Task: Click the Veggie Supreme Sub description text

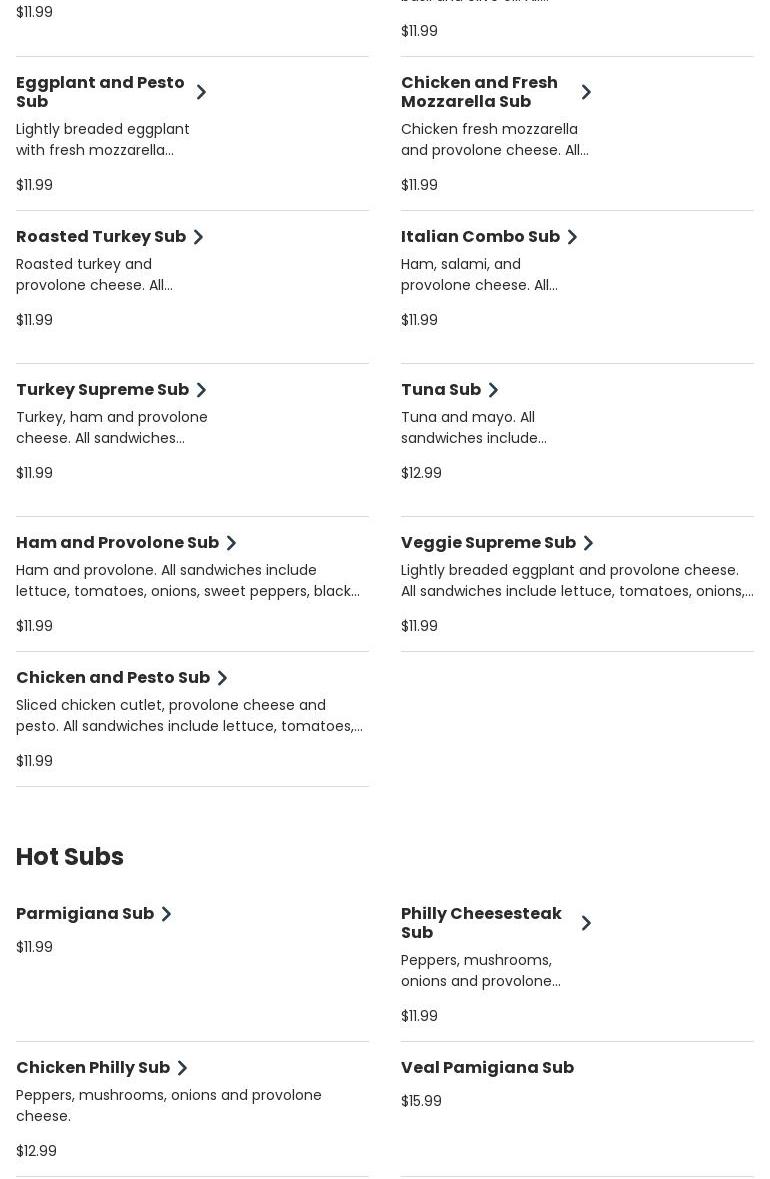Action: point(576,581)
